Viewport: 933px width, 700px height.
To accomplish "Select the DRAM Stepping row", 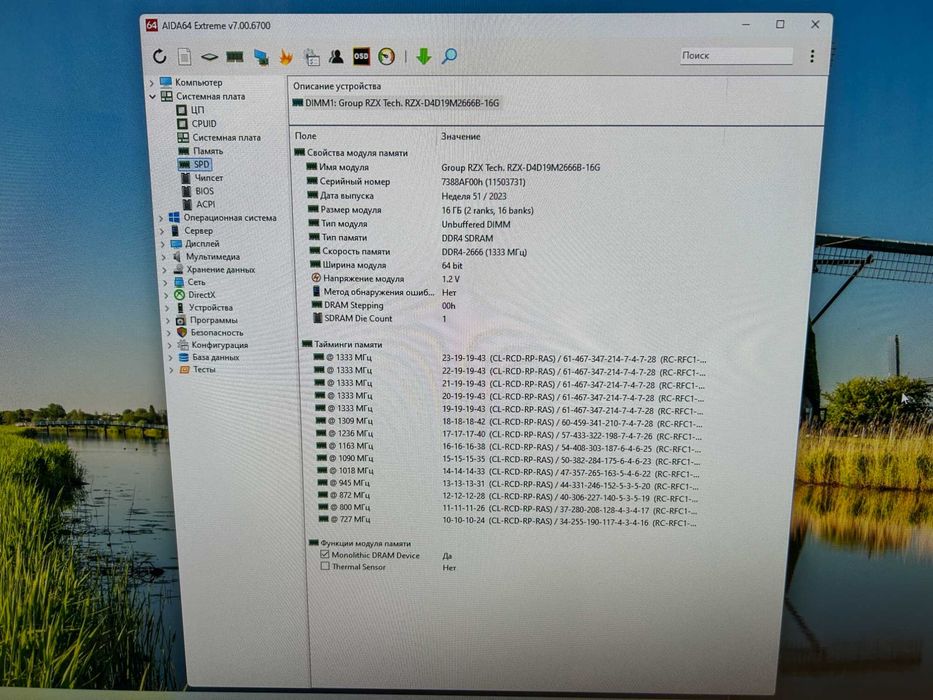I will pyautogui.click(x=384, y=305).
